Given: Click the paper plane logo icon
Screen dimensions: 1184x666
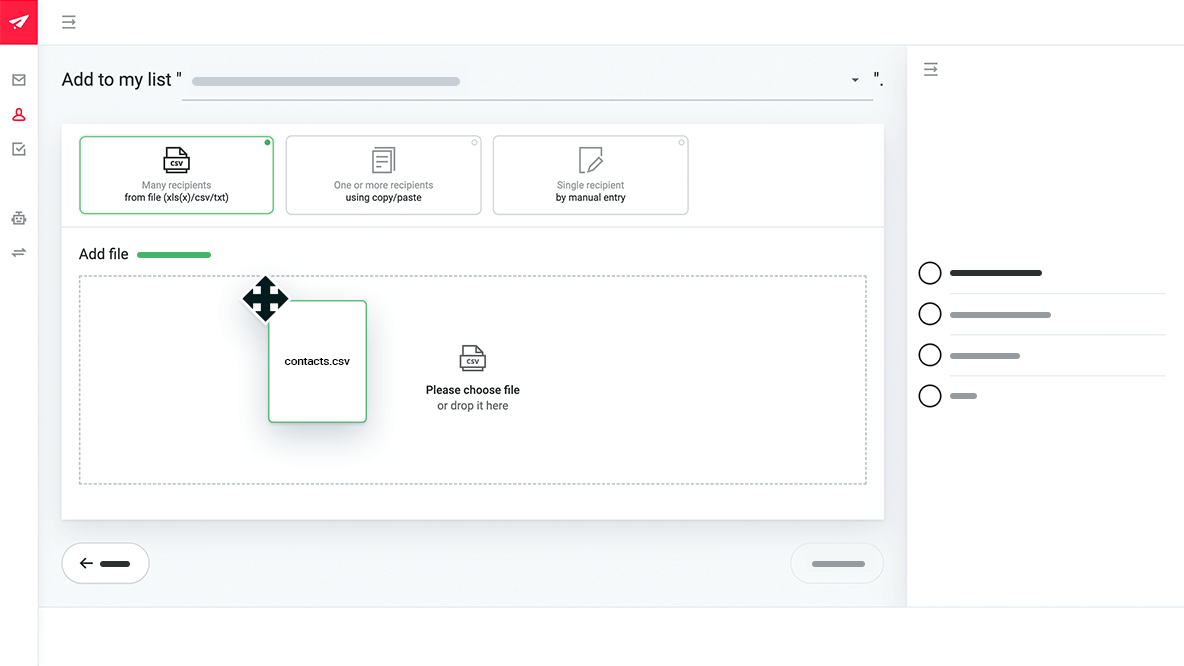Looking at the screenshot, I should [x=18, y=22].
